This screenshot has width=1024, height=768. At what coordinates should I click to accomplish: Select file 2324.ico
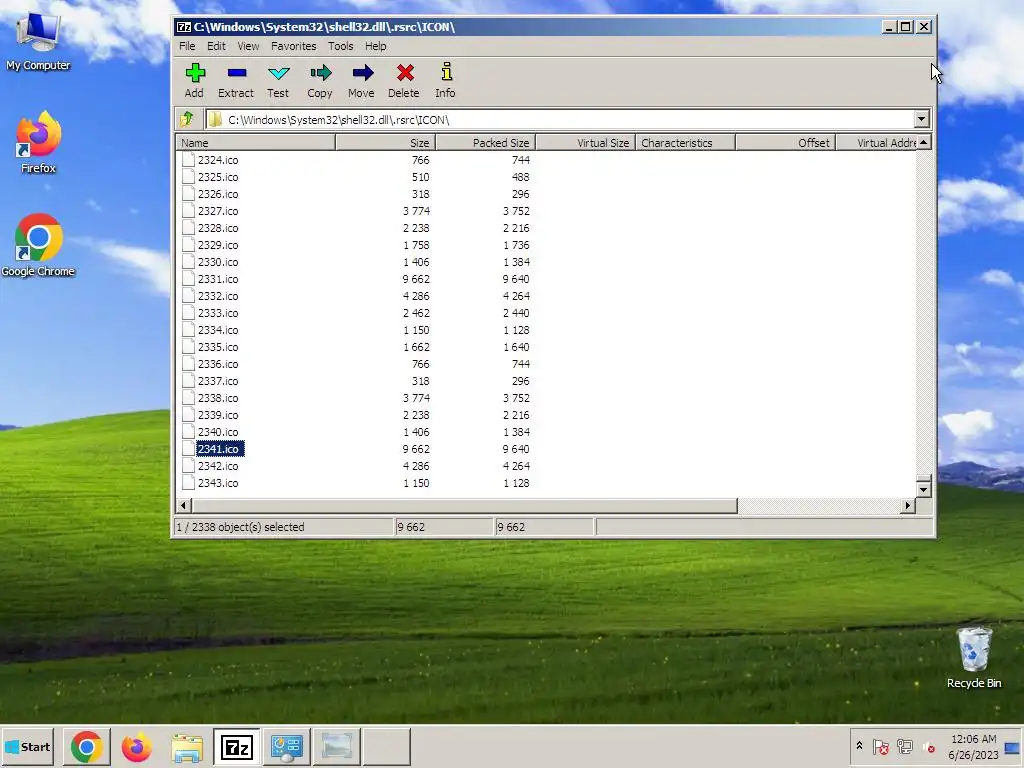click(218, 160)
